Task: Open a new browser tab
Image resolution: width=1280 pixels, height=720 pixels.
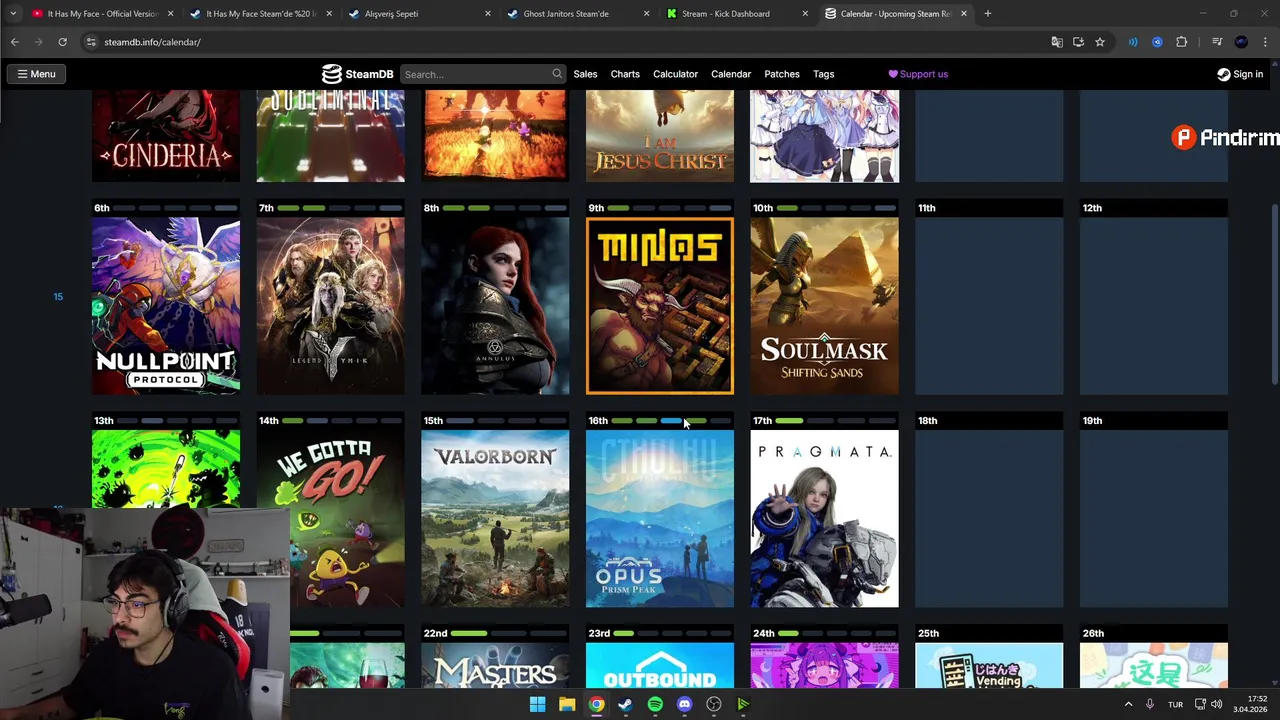Action: click(x=988, y=14)
